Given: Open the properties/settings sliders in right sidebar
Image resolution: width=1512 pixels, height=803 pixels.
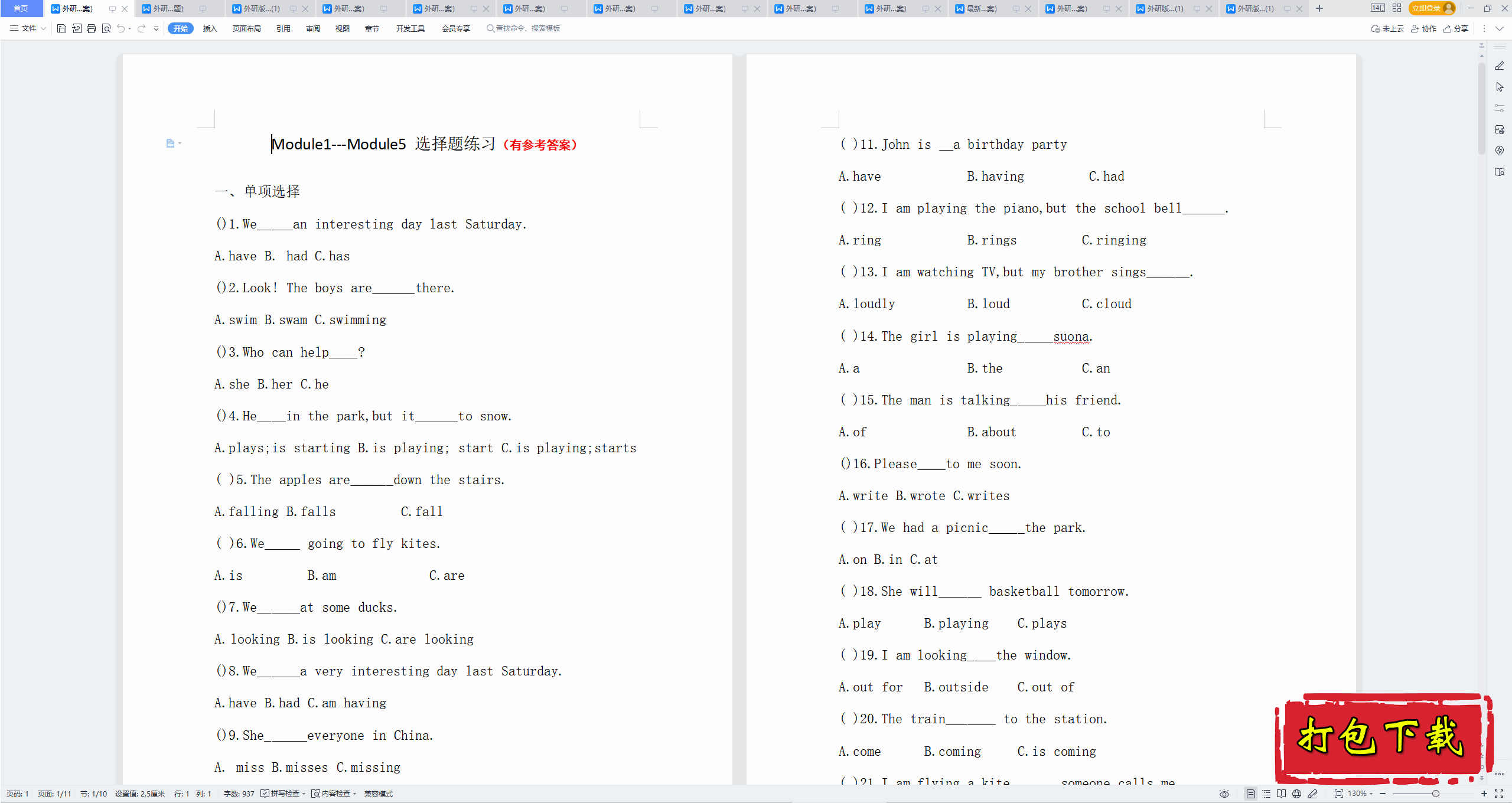Looking at the screenshot, I should pyautogui.click(x=1499, y=108).
